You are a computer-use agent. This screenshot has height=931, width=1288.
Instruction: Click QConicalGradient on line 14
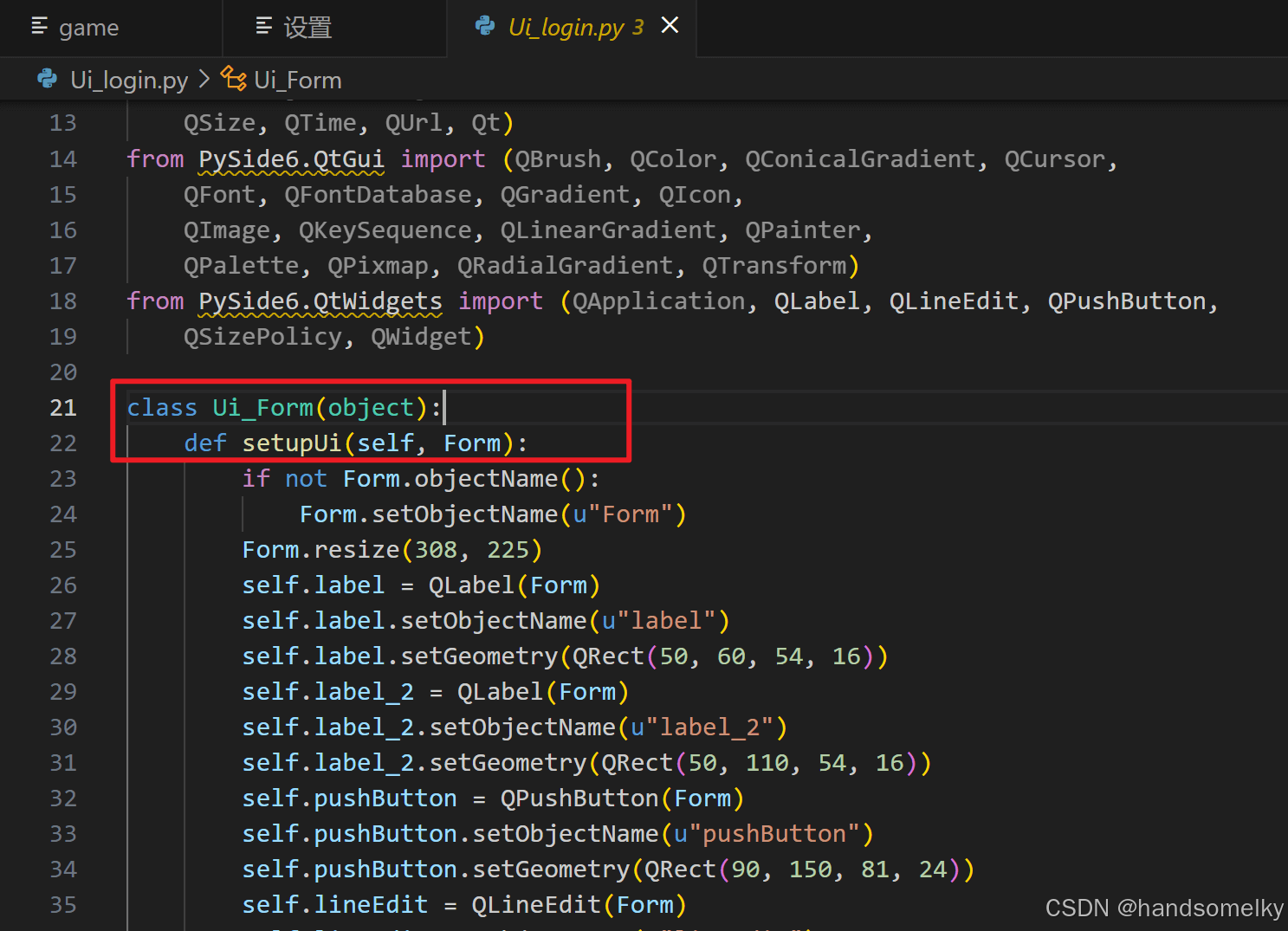[860, 159]
